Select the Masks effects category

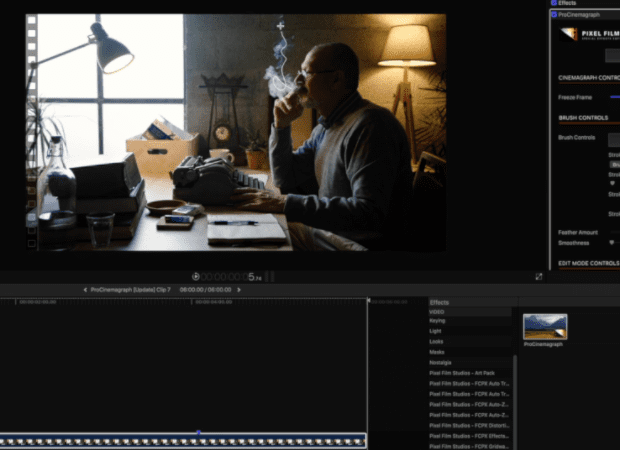[470, 352]
